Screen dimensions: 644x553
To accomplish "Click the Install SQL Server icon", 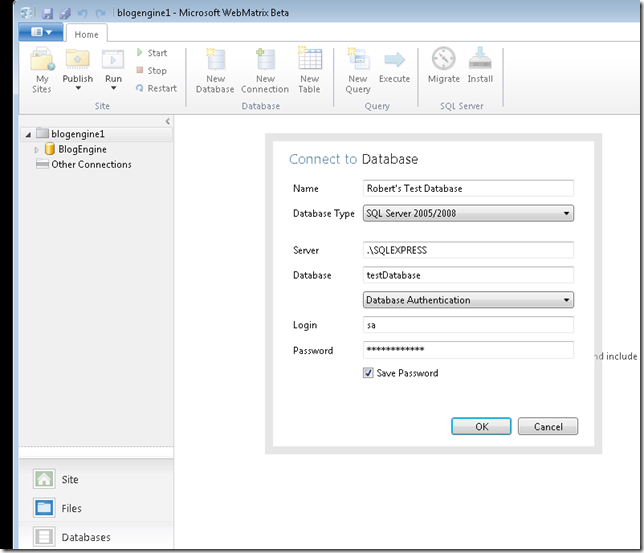I will pyautogui.click(x=480, y=58).
